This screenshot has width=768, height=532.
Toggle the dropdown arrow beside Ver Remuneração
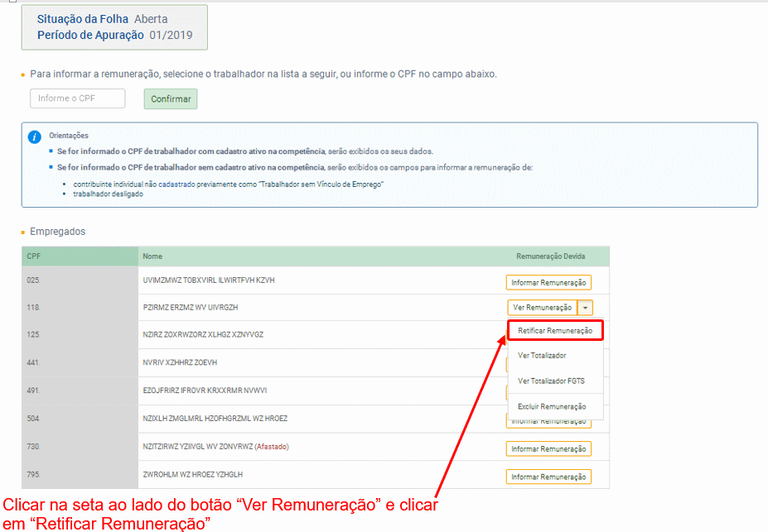tap(585, 308)
